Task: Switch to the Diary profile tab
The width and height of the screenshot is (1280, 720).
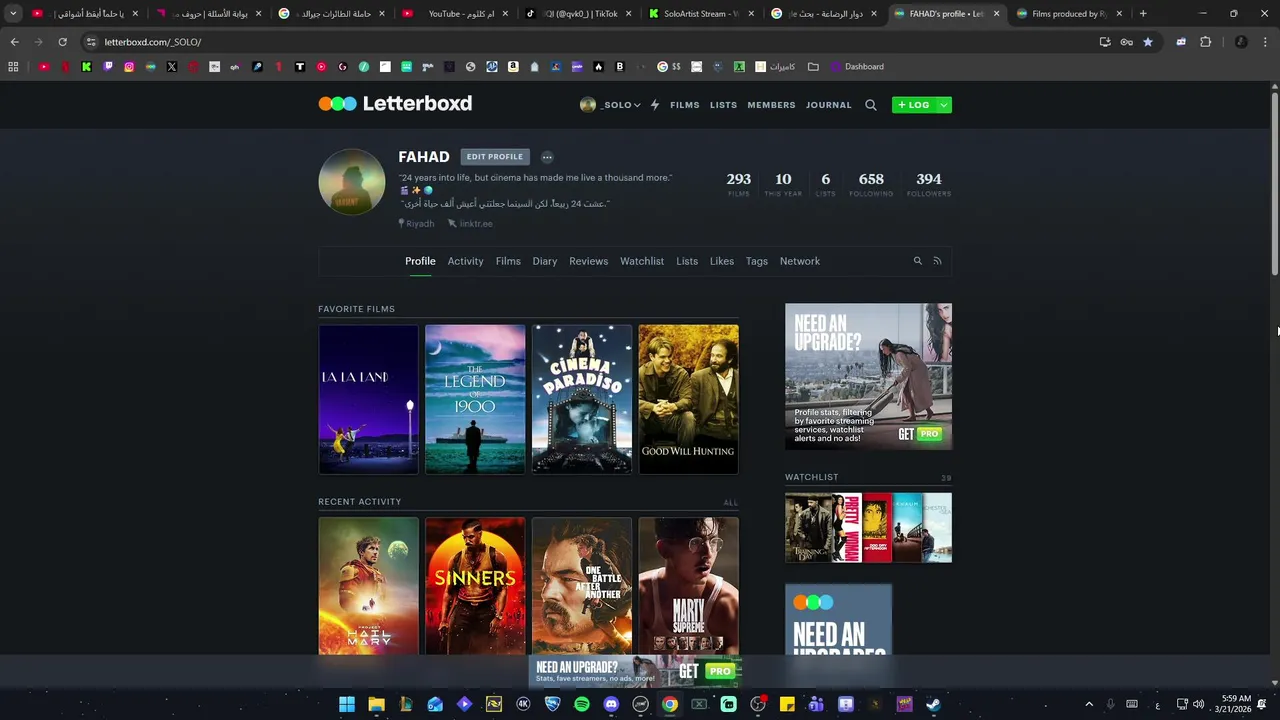Action: (545, 261)
